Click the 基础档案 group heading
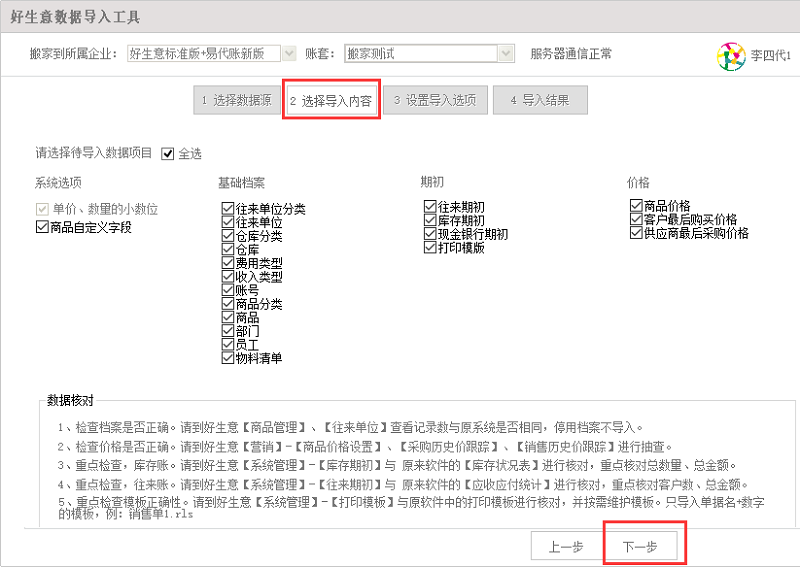 pos(241,182)
